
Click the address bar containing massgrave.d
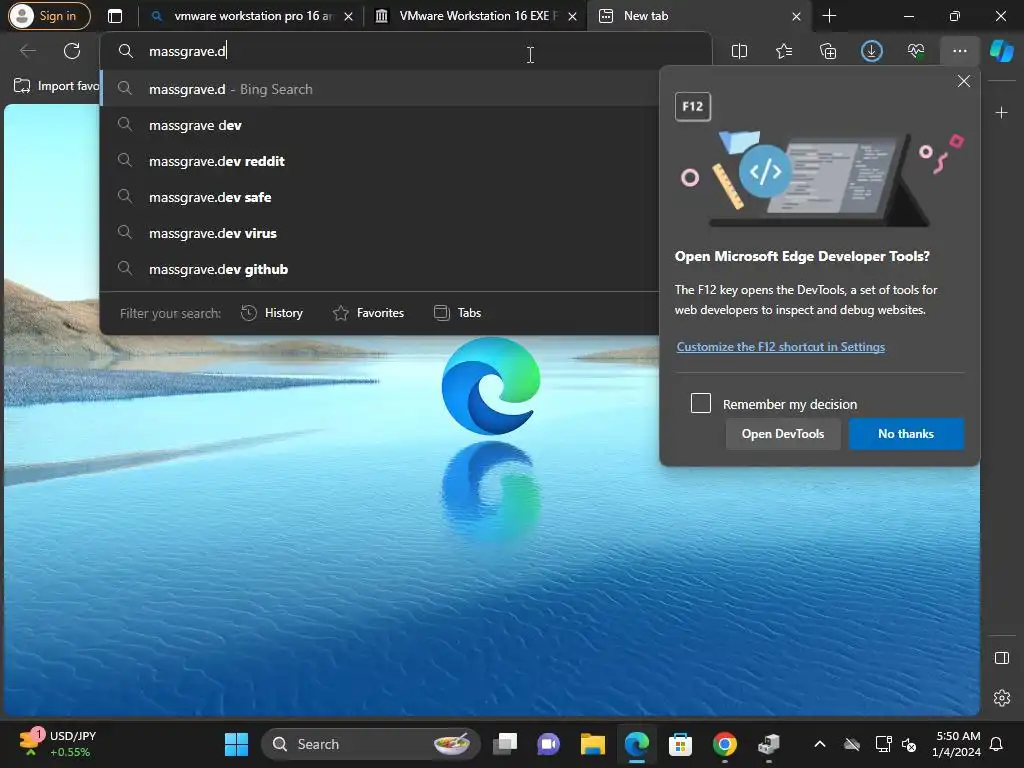(x=405, y=51)
